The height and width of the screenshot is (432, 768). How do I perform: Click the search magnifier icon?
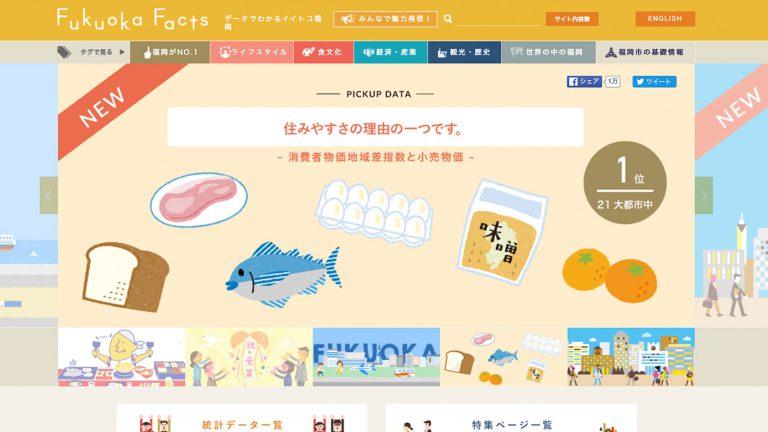(448, 19)
